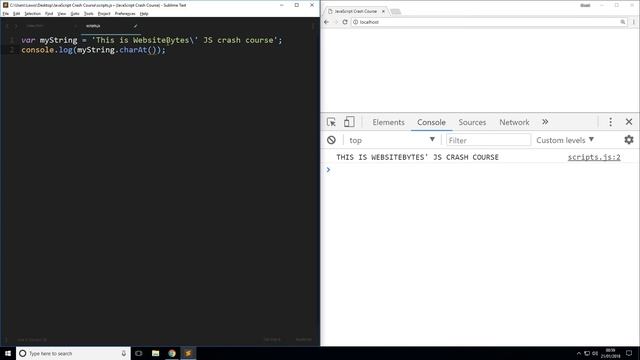Image resolution: width=640 pixels, height=360 pixels.
Task: Click the zoom magnifier icon in address bar
Action: [x=622, y=22]
